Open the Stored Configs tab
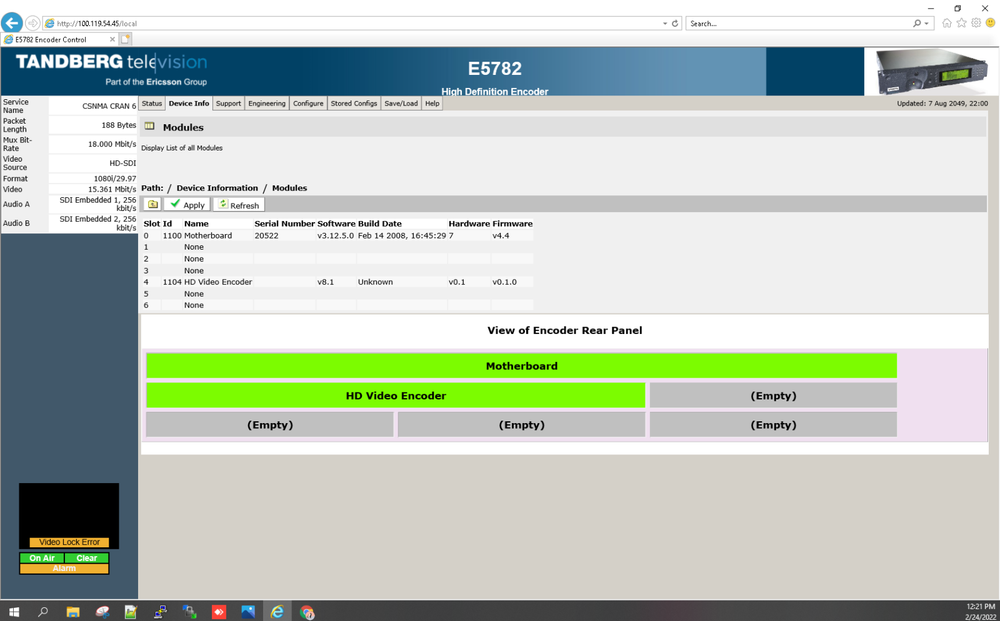This screenshot has width=1000, height=621. [x=354, y=103]
